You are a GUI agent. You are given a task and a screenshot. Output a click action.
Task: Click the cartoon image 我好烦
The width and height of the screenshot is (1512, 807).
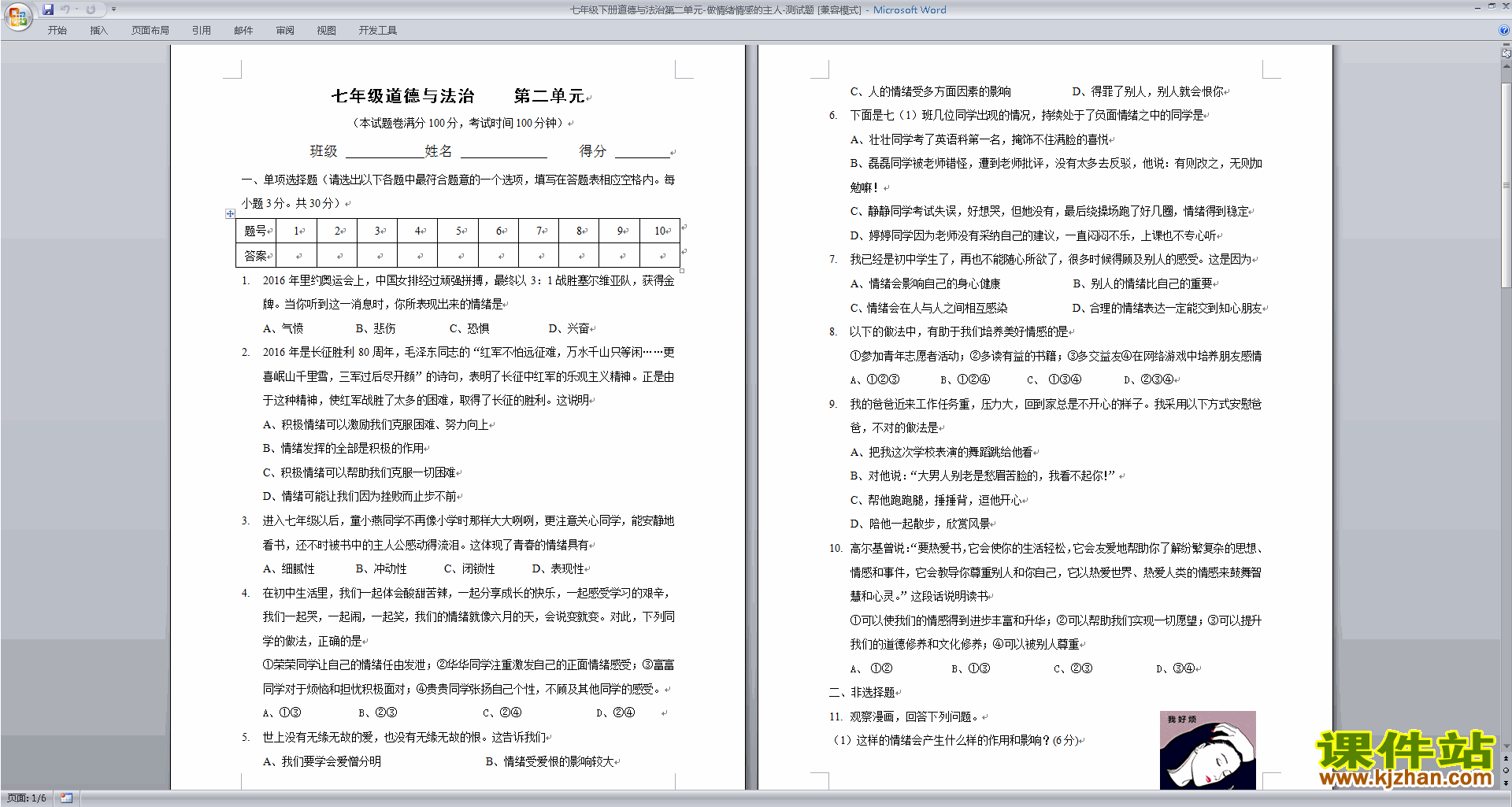coord(1207,750)
